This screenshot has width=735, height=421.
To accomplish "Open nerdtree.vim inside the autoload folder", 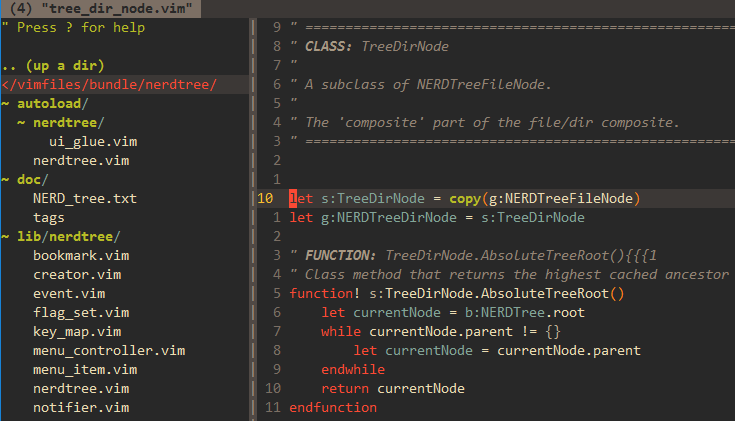I will (81, 160).
